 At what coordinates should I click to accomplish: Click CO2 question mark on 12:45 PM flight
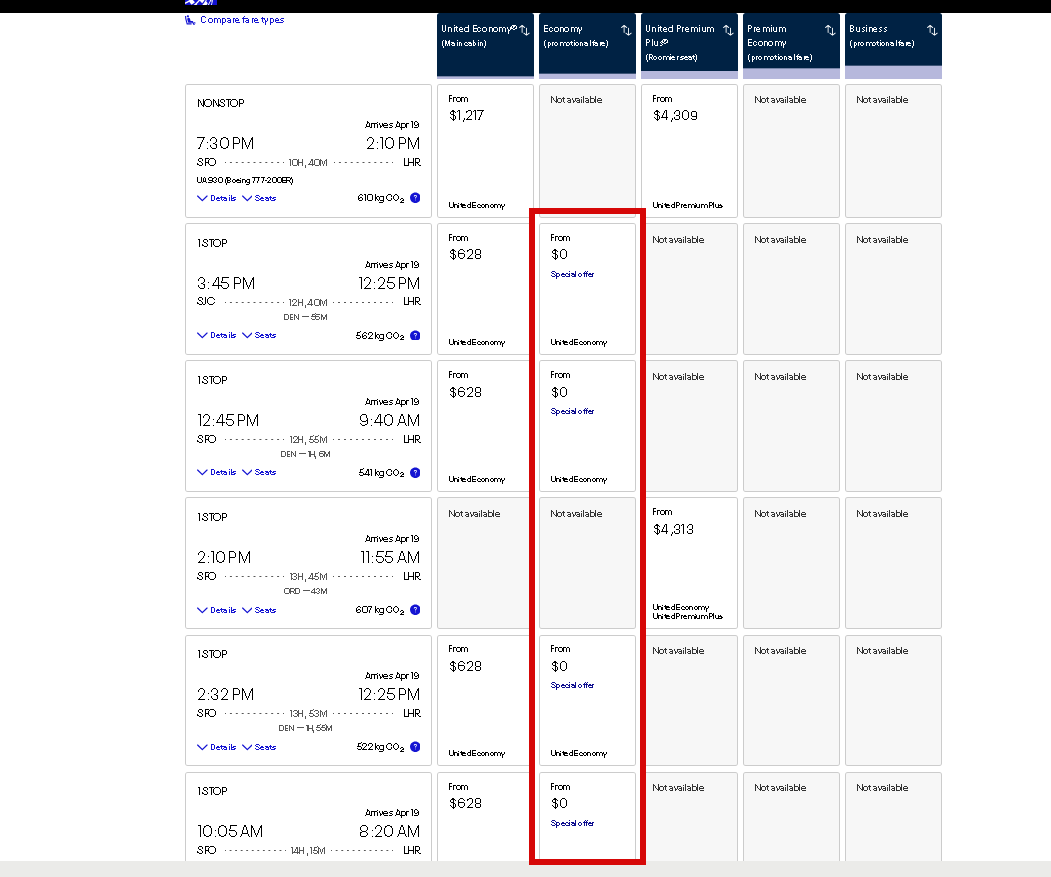pyautogui.click(x=415, y=473)
